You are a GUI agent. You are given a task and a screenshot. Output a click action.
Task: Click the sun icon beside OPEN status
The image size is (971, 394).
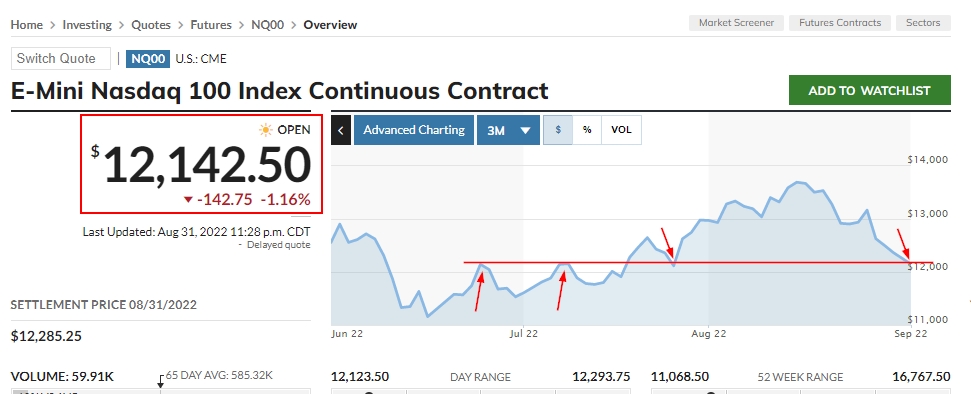pos(266,130)
